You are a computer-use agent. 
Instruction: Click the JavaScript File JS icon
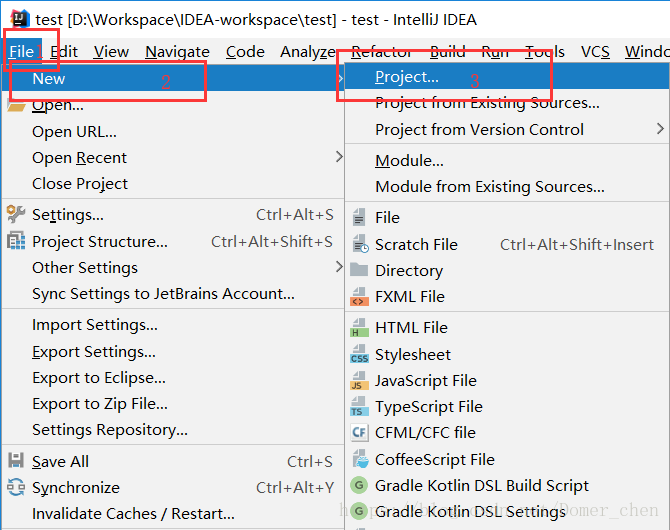tap(359, 380)
